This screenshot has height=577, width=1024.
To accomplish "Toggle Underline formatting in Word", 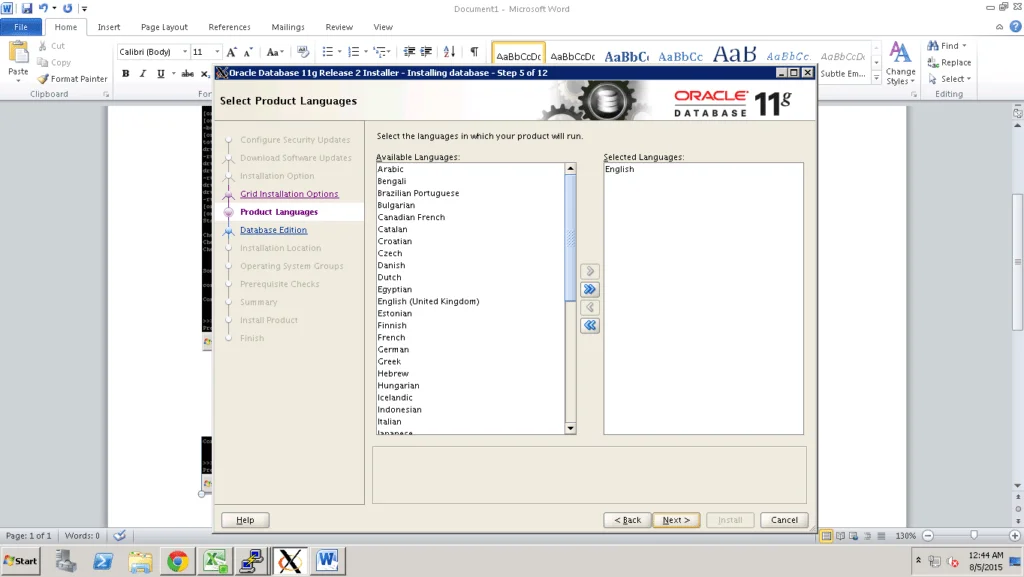I will point(161,74).
